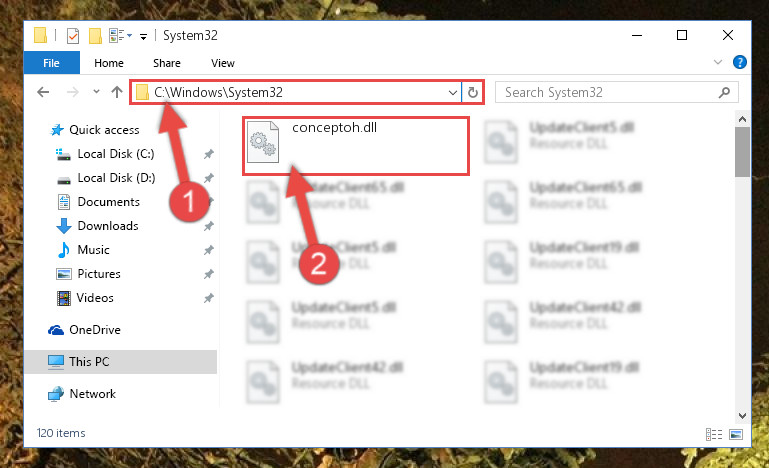The height and width of the screenshot is (468, 769).
Task: Open the File menu tab
Action: 51,63
